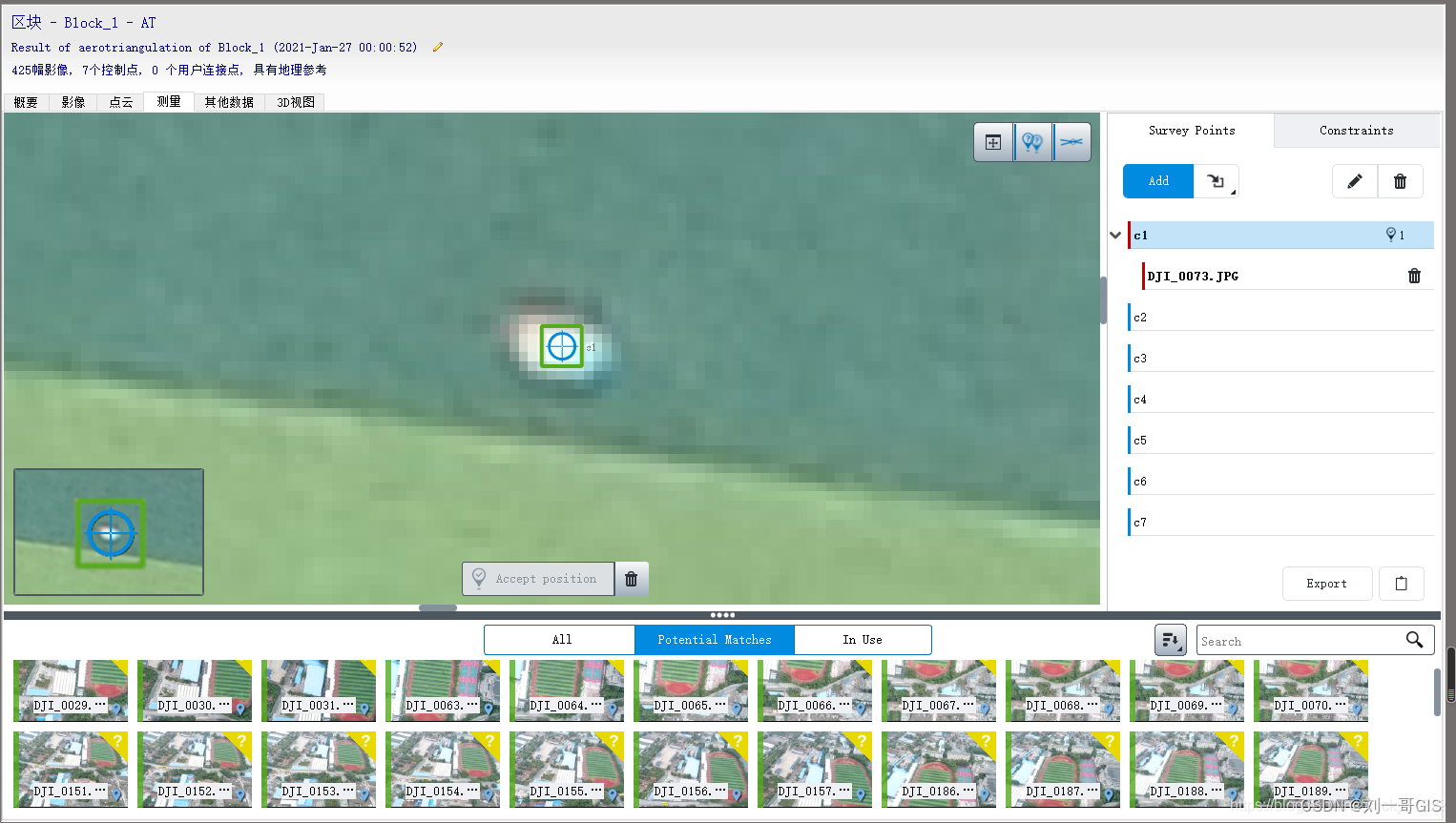The height and width of the screenshot is (823, 1456).
Task: Open the import survey points dropdown
Action: pos(1217,181)
